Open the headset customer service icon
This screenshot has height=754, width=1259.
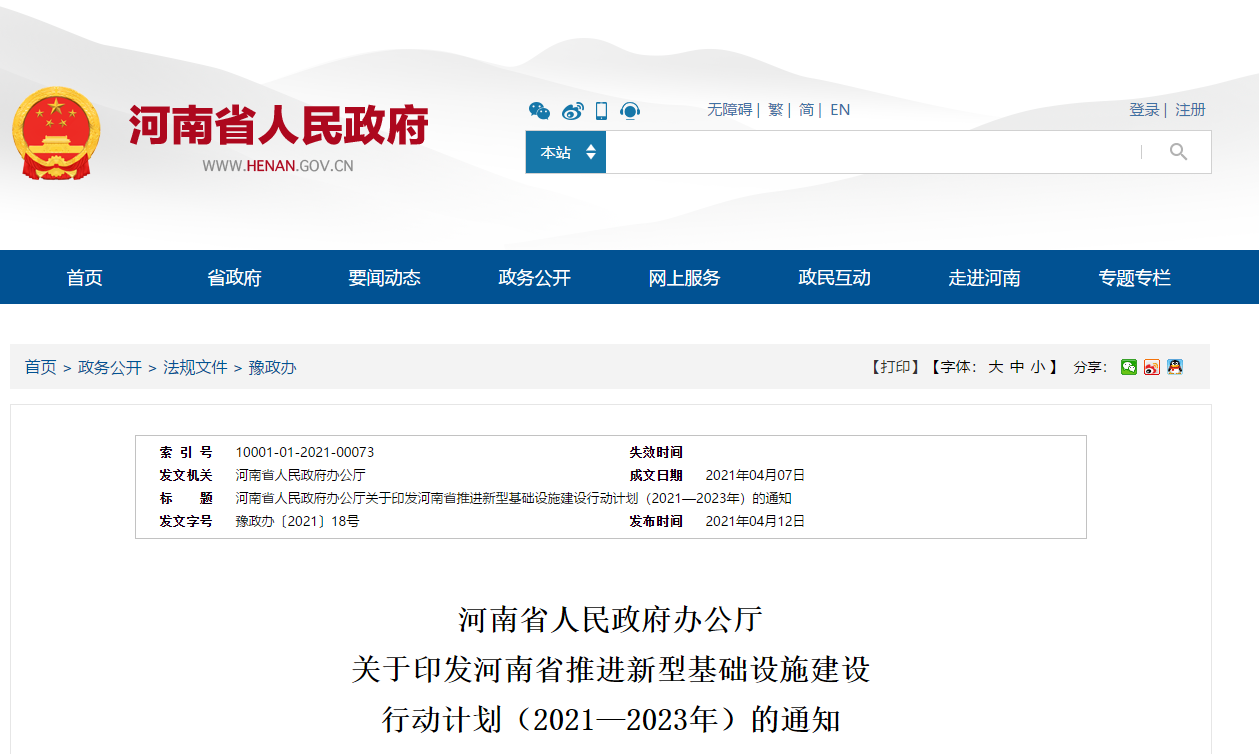coord(630,110)
